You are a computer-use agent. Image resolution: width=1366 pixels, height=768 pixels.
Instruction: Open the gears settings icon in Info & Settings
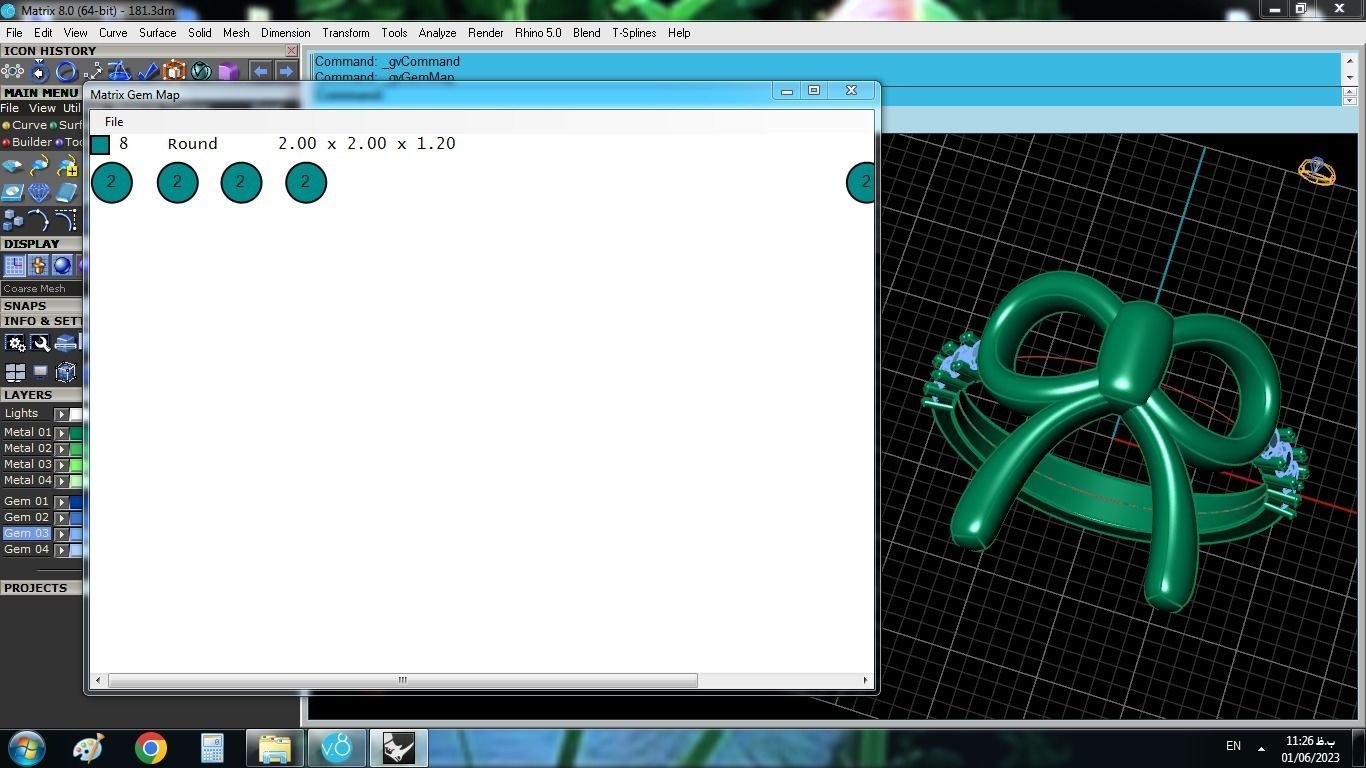click(15, 343)
